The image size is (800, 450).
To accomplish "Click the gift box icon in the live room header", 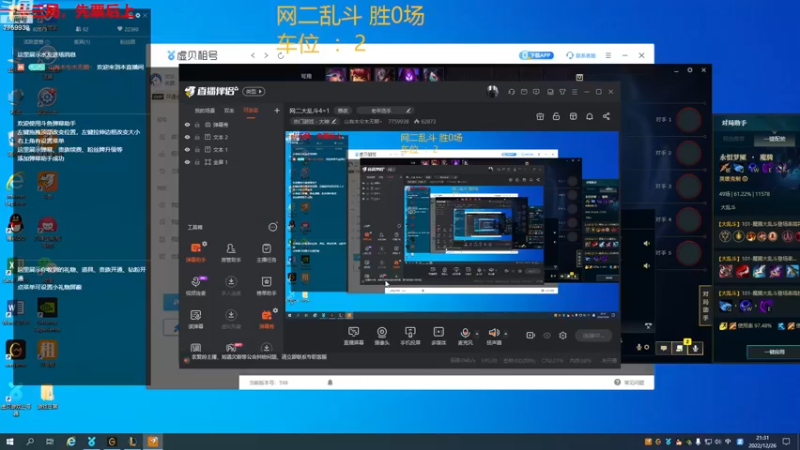I will click(540, 116).
